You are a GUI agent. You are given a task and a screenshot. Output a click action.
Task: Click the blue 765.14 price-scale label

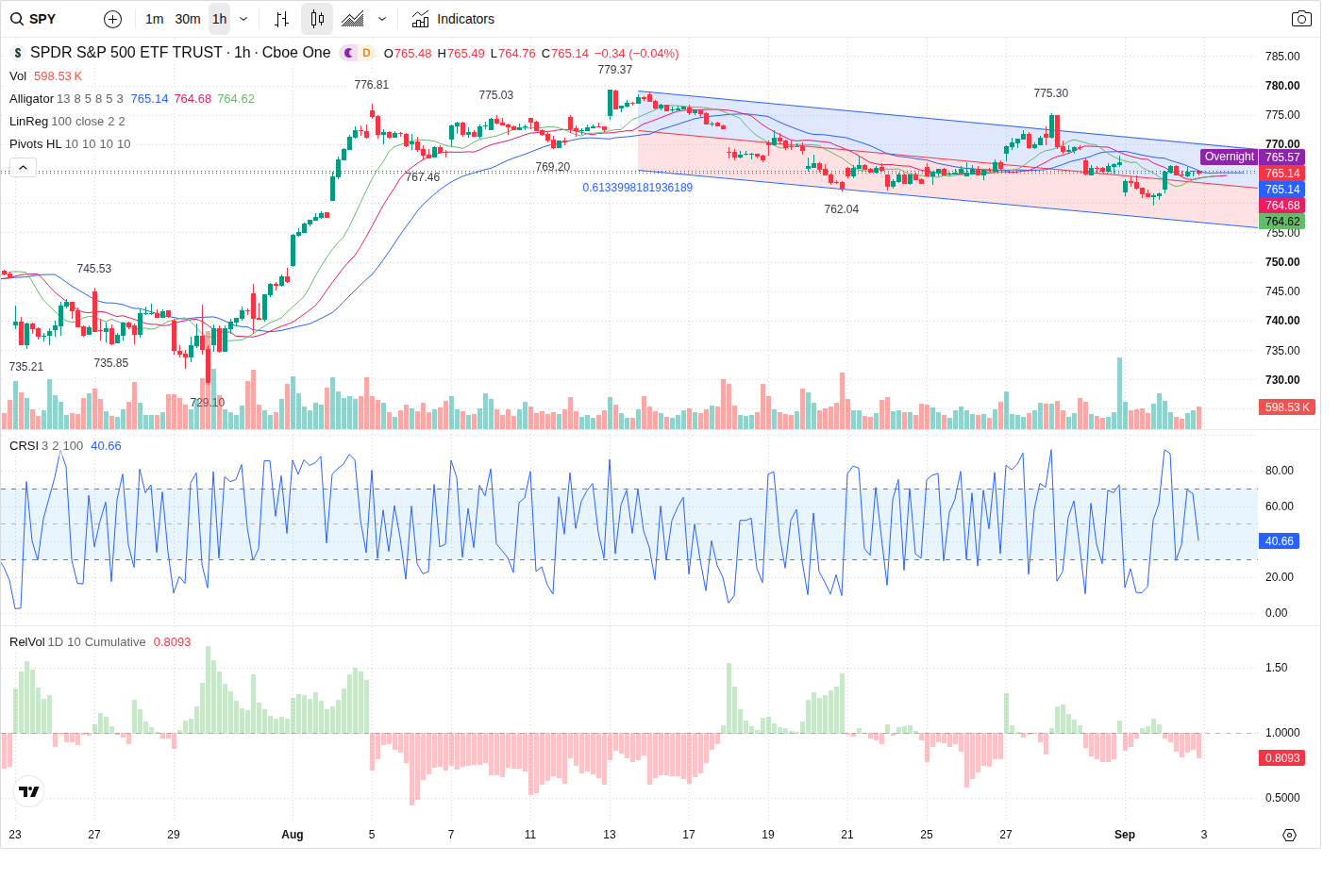tap(1282, 190)
